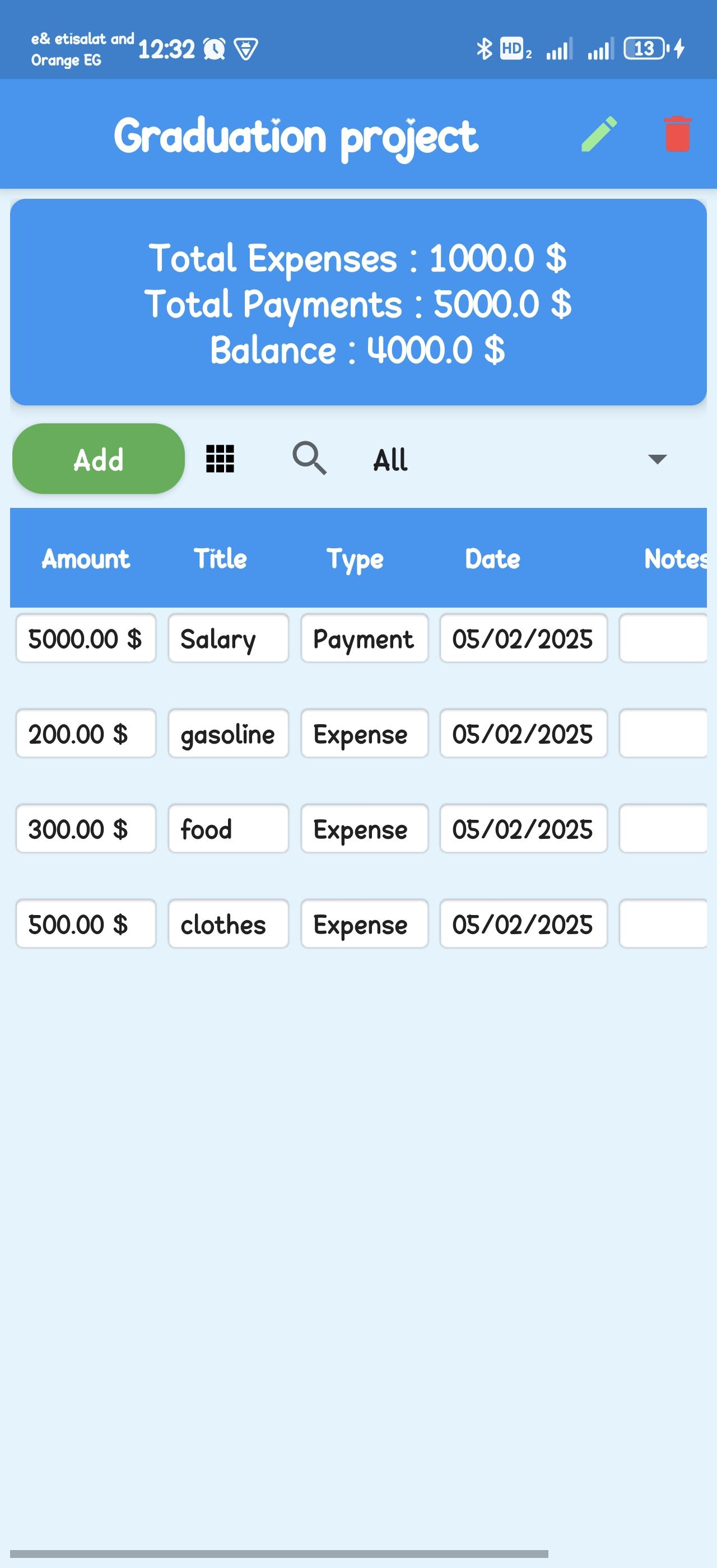Select the clothes title cell

pos(228,924)
